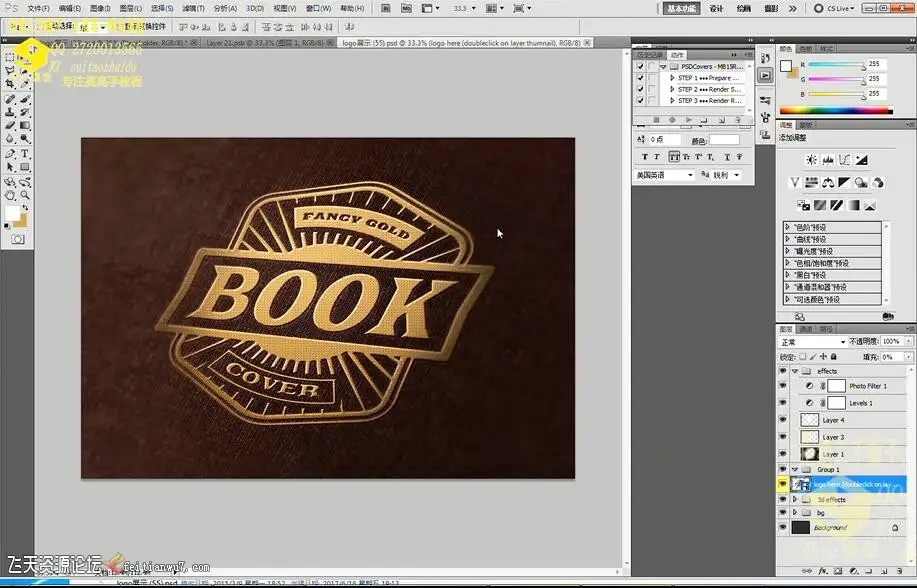Select the 设计 workspace
917x588 pixels.
tap(716, 8)
